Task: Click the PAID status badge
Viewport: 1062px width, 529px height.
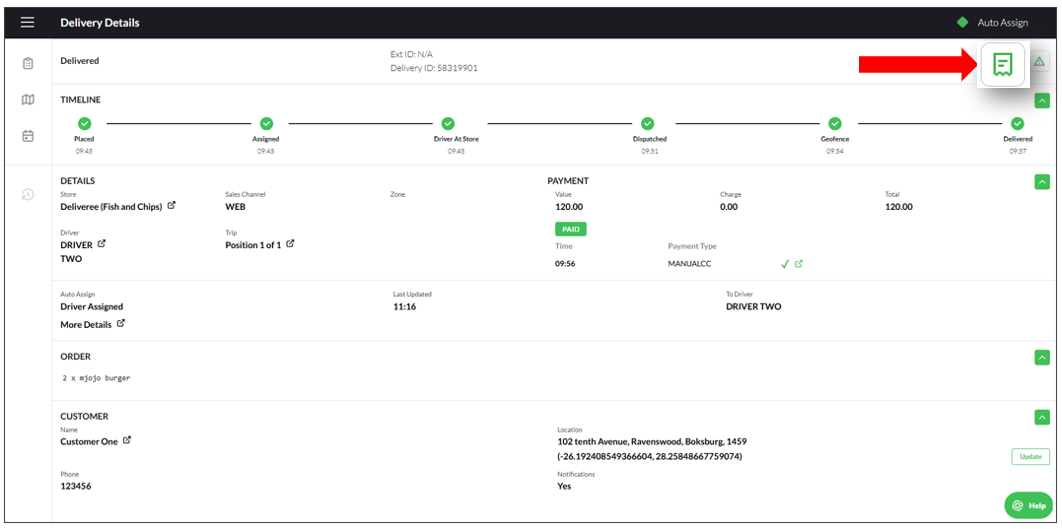Action: click(x=570, y=229)
